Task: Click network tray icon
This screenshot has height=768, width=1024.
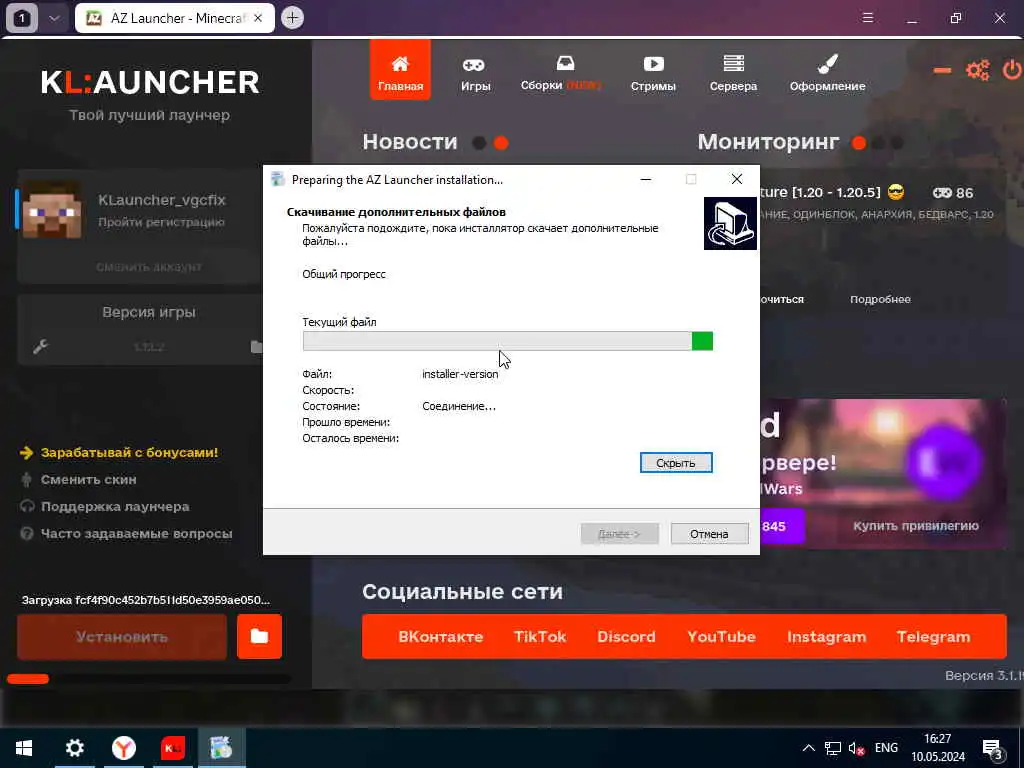Action: pos(832,748)
